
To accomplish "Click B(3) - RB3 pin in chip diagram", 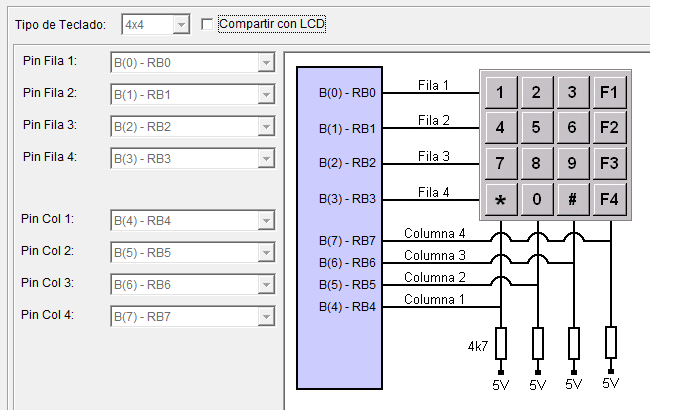I will point(347,199).
